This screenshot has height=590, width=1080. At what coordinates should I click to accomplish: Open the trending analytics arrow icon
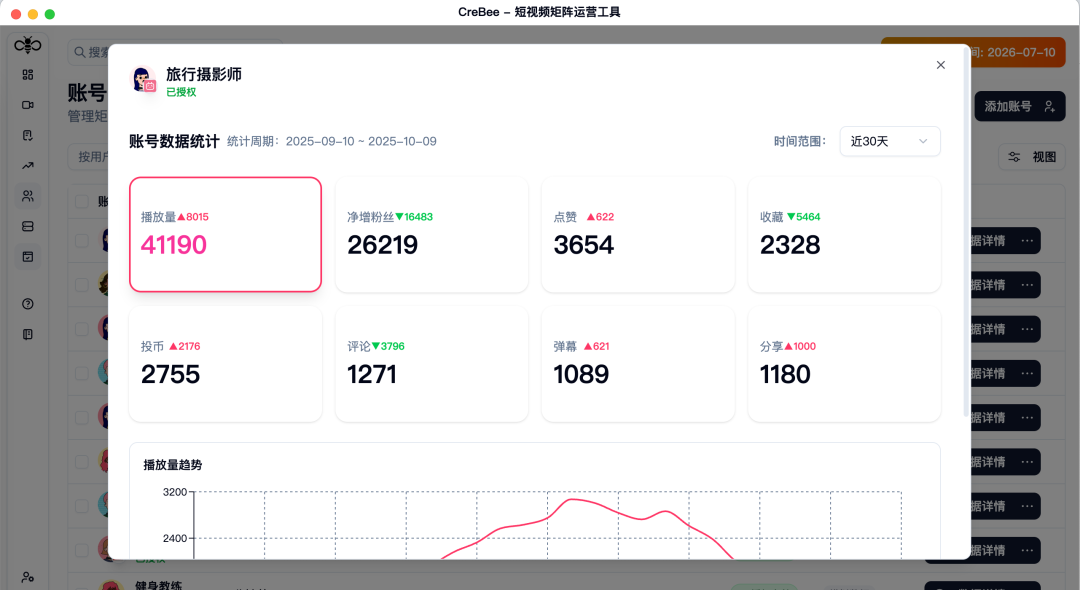coord(28,166)
